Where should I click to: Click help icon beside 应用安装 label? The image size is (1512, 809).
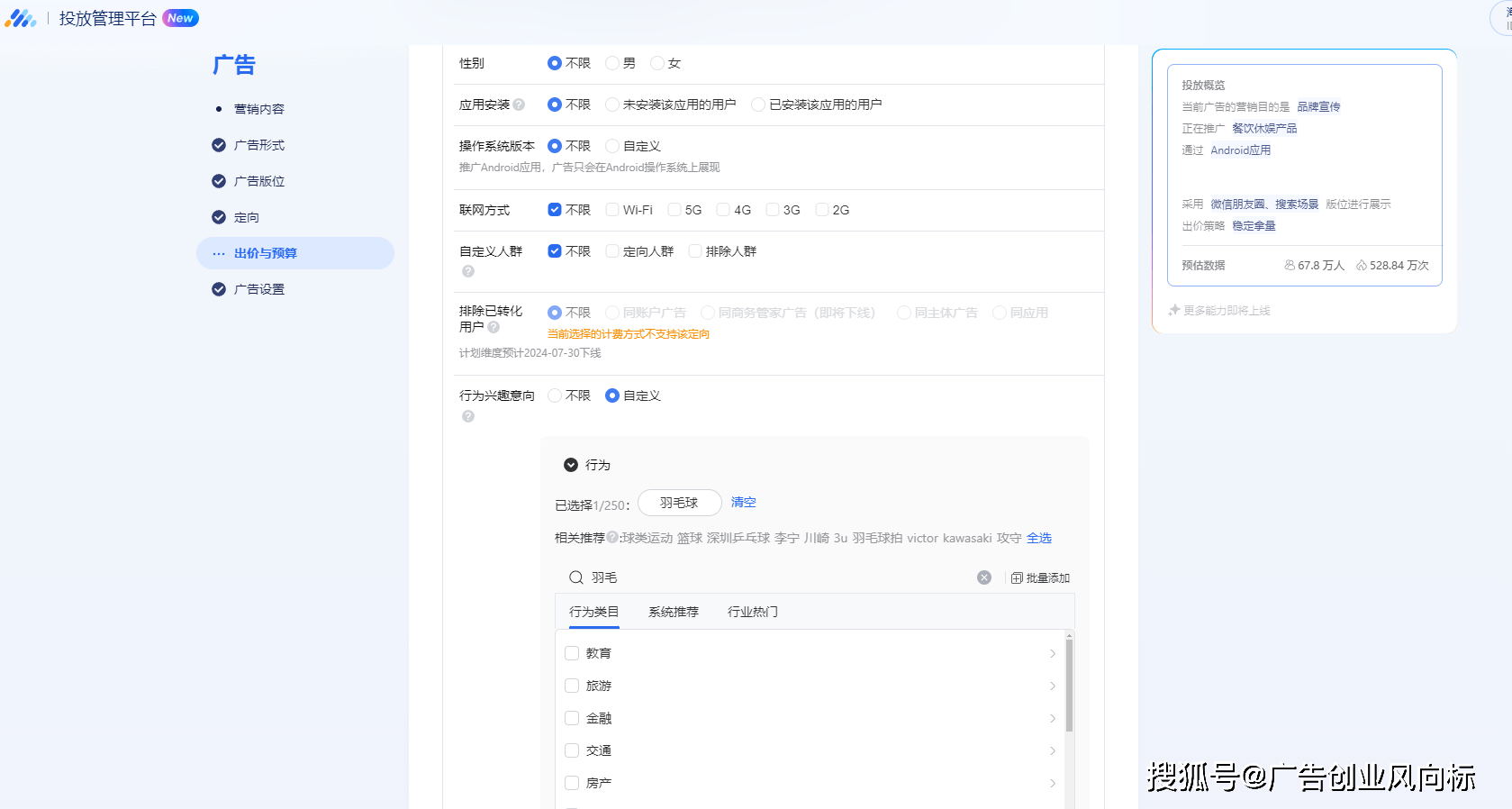point(519,105)
